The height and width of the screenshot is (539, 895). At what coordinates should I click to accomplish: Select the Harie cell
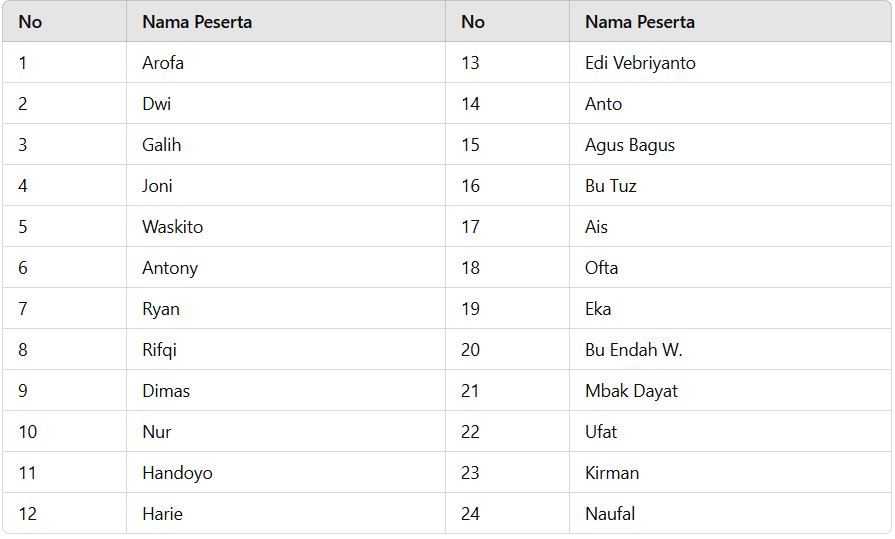click(286, 513)
